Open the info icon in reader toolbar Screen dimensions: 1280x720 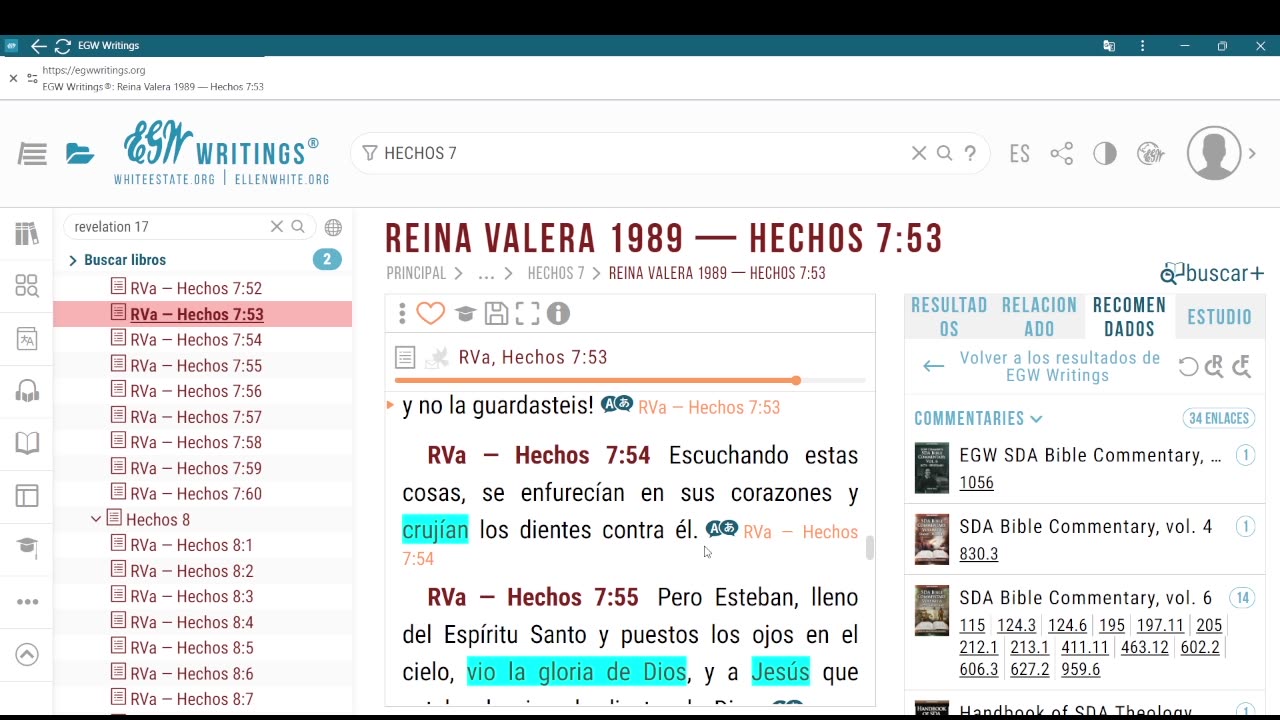click(x=558, y=314)
